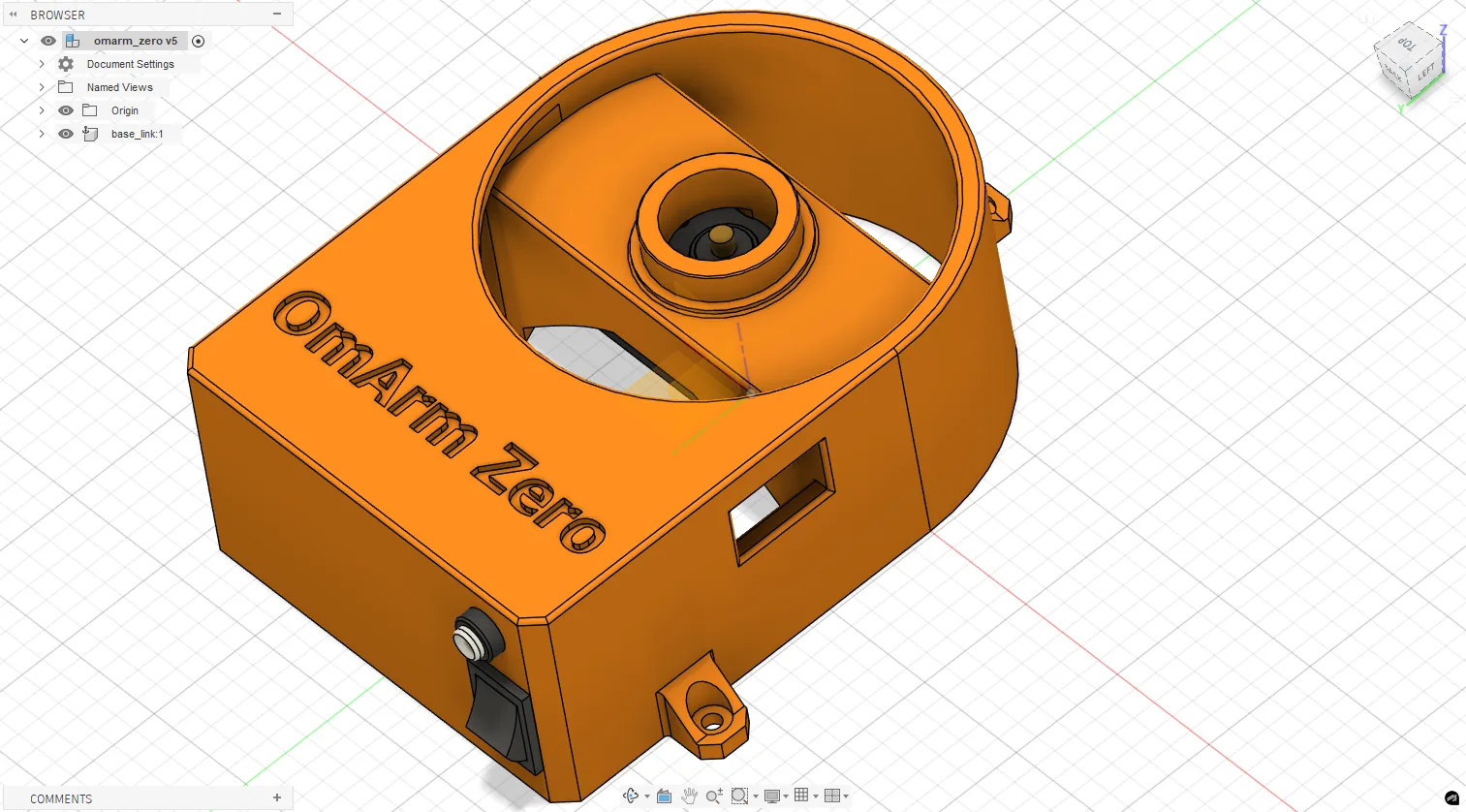The image size is (1466, 812).
Task: Click the LEFT face of the ViewCube
Action: [x=1426, y=74]
